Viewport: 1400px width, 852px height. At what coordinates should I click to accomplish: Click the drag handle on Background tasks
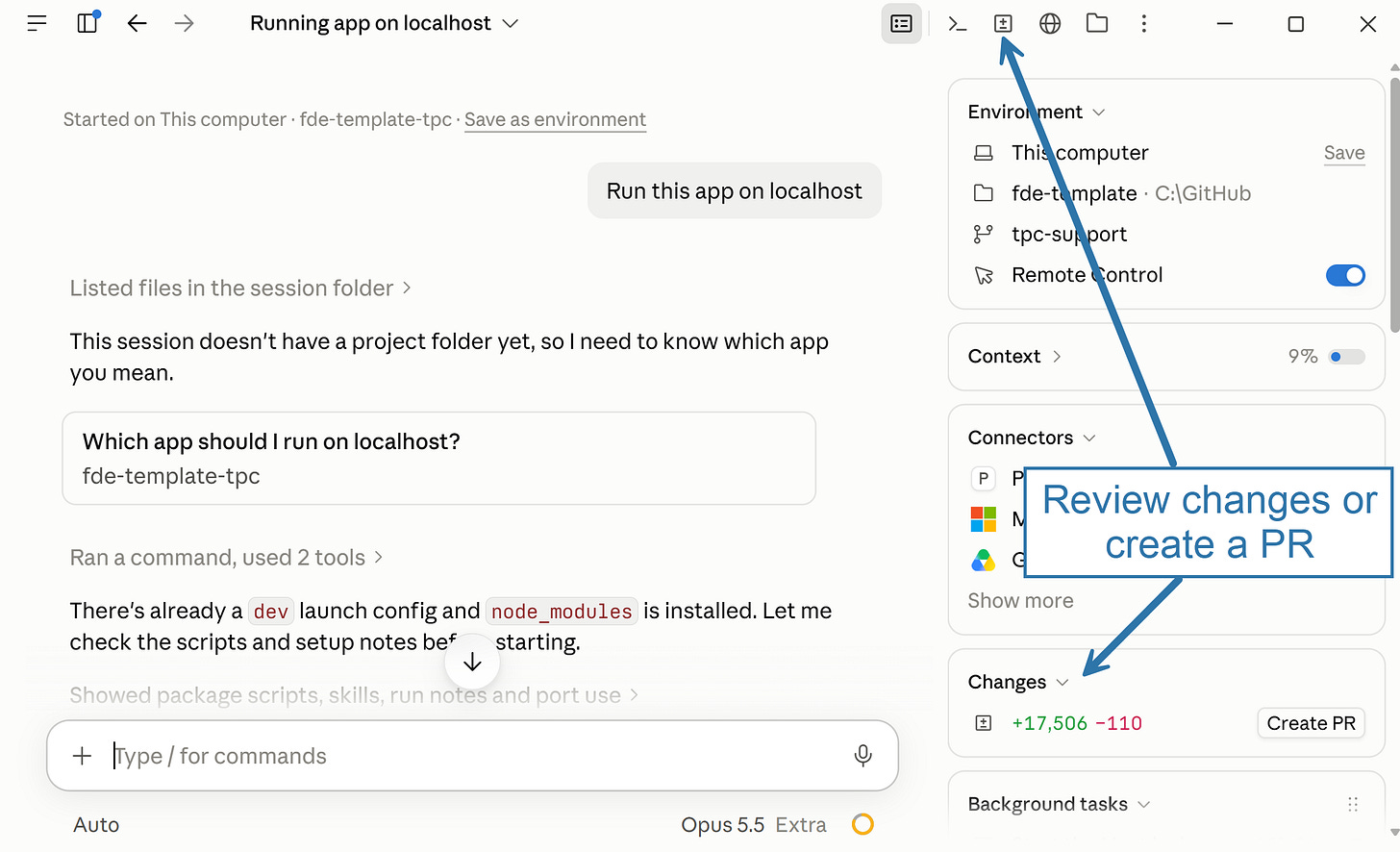[x=1353, y=804]
